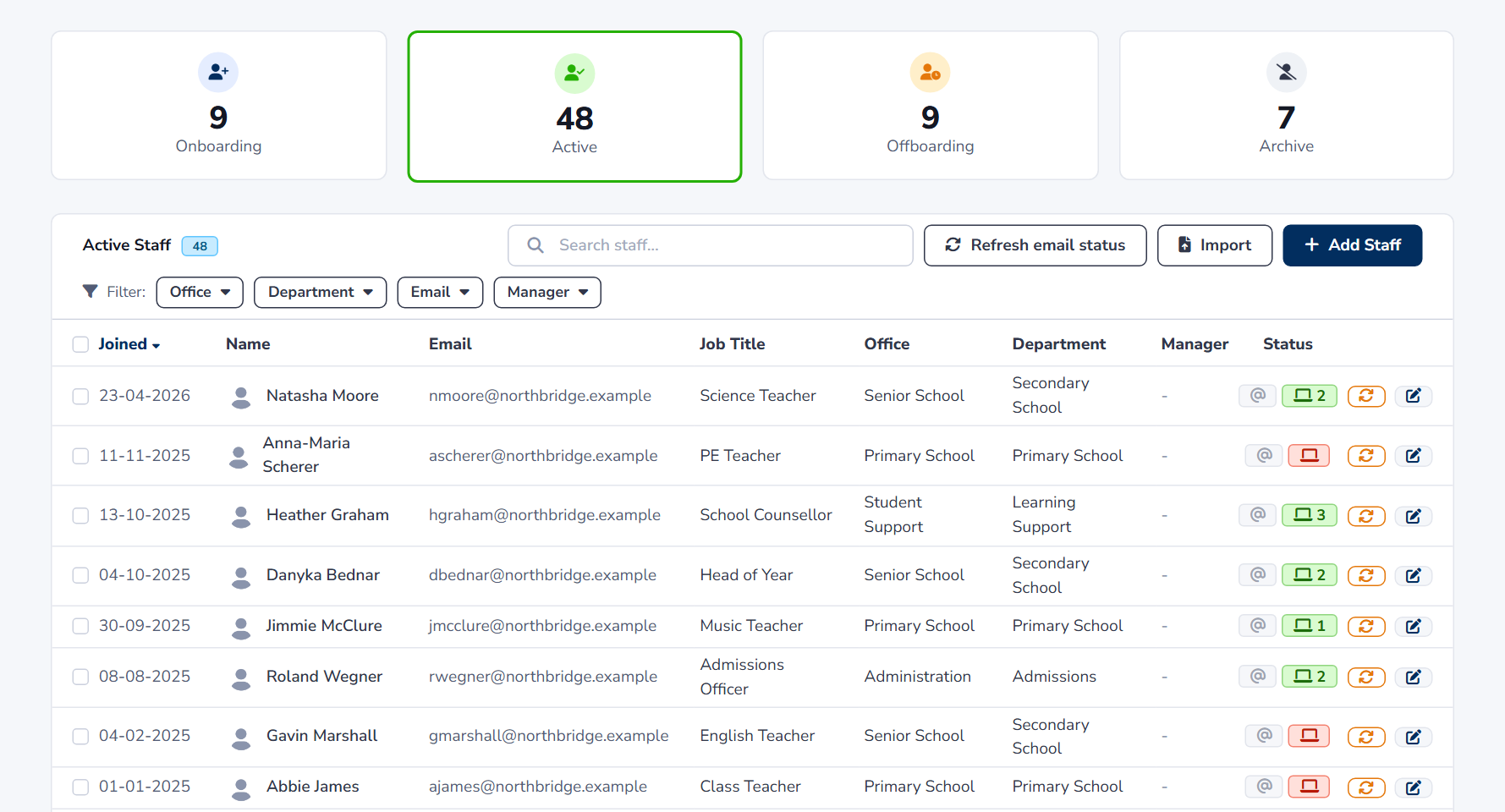Viewport: 1505px width, 812px height.
Task: Open the Archive card
Action: 1286,106
